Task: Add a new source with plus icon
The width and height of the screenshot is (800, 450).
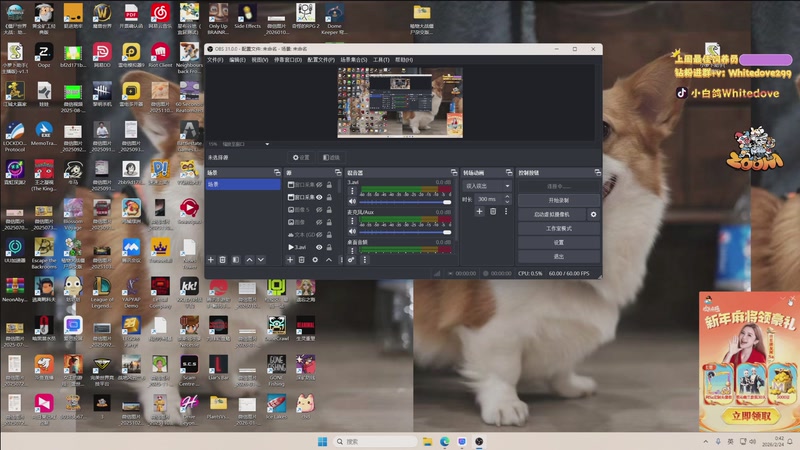Action: (x=290, y=260)
